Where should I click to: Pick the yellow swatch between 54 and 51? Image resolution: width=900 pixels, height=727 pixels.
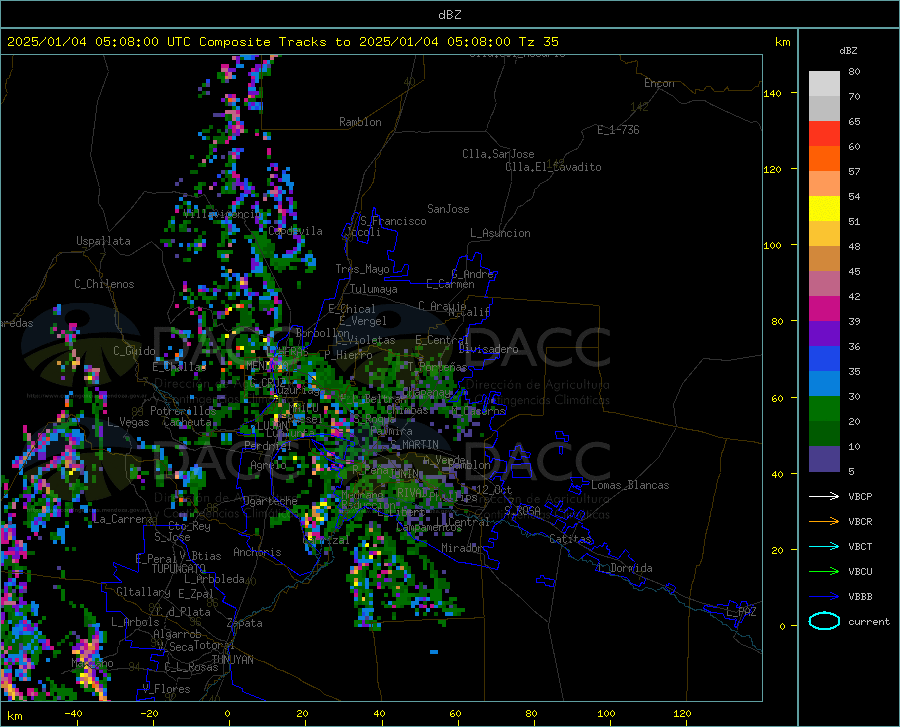coord(824,209)
